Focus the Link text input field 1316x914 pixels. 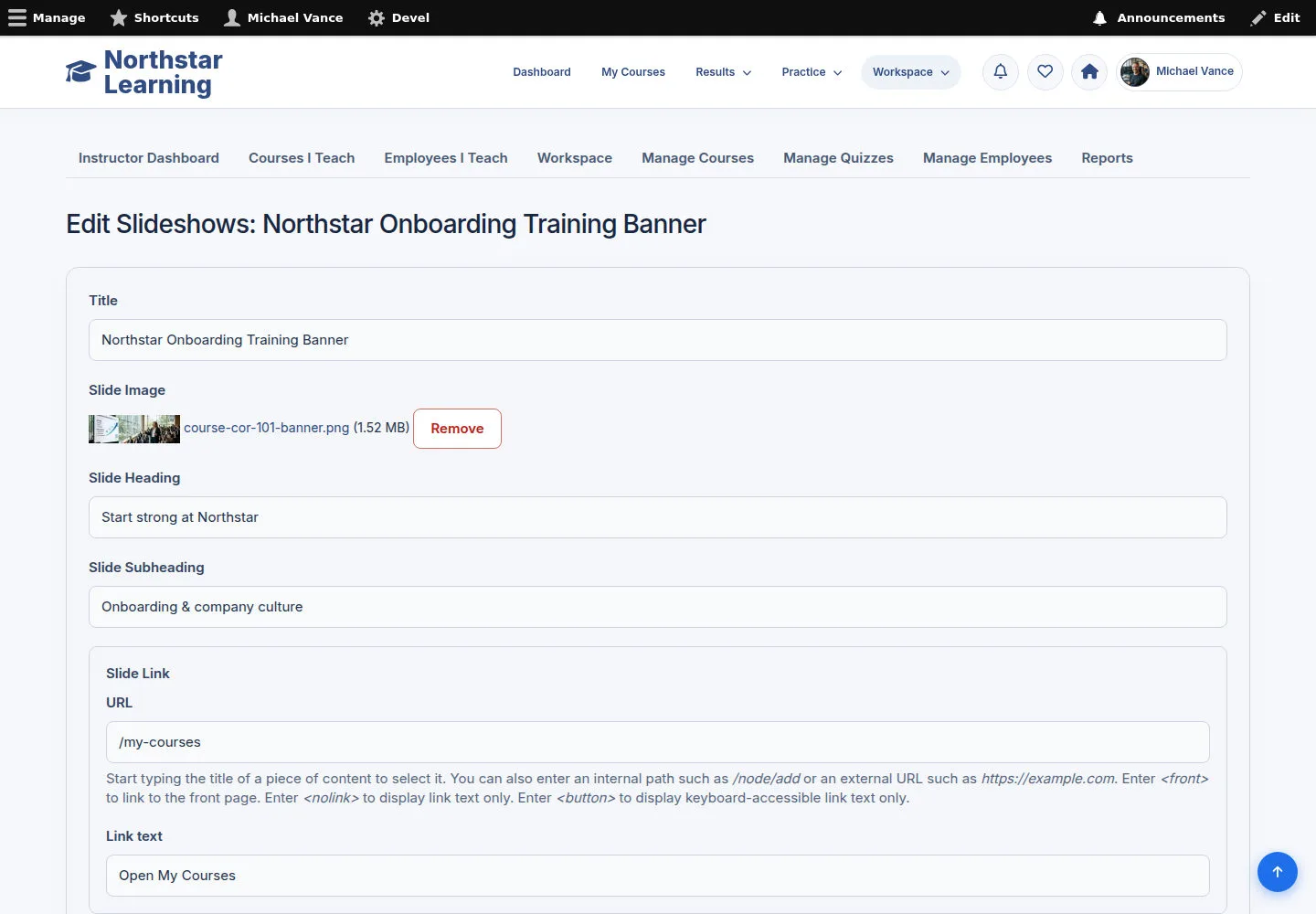(658, 876)
